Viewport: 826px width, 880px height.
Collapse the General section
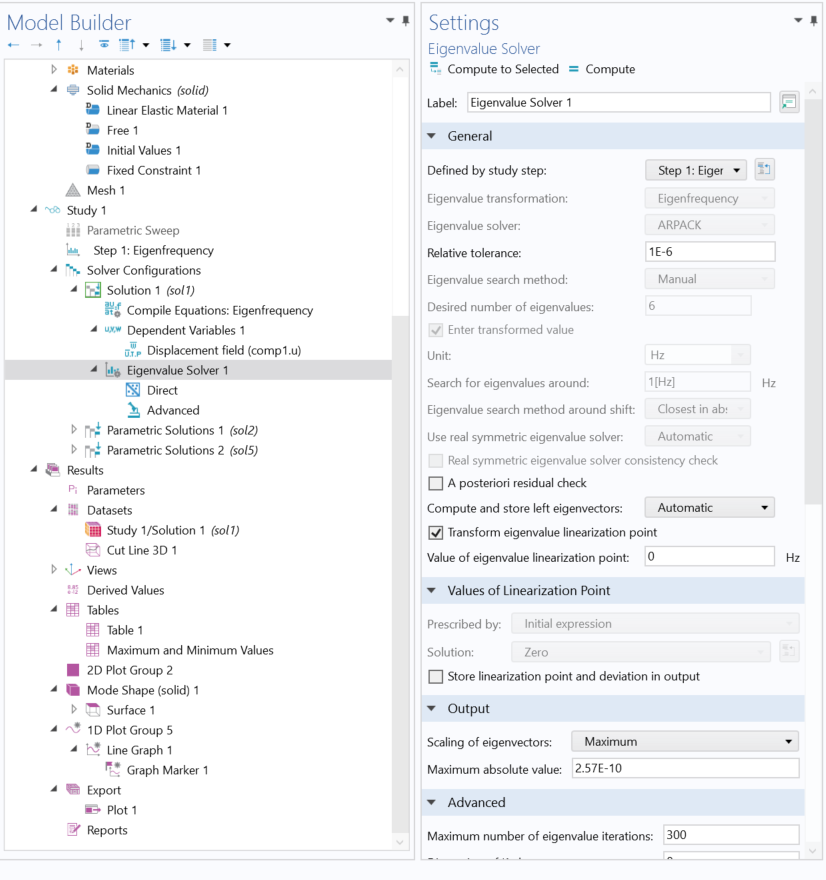(x=432, y=136)
